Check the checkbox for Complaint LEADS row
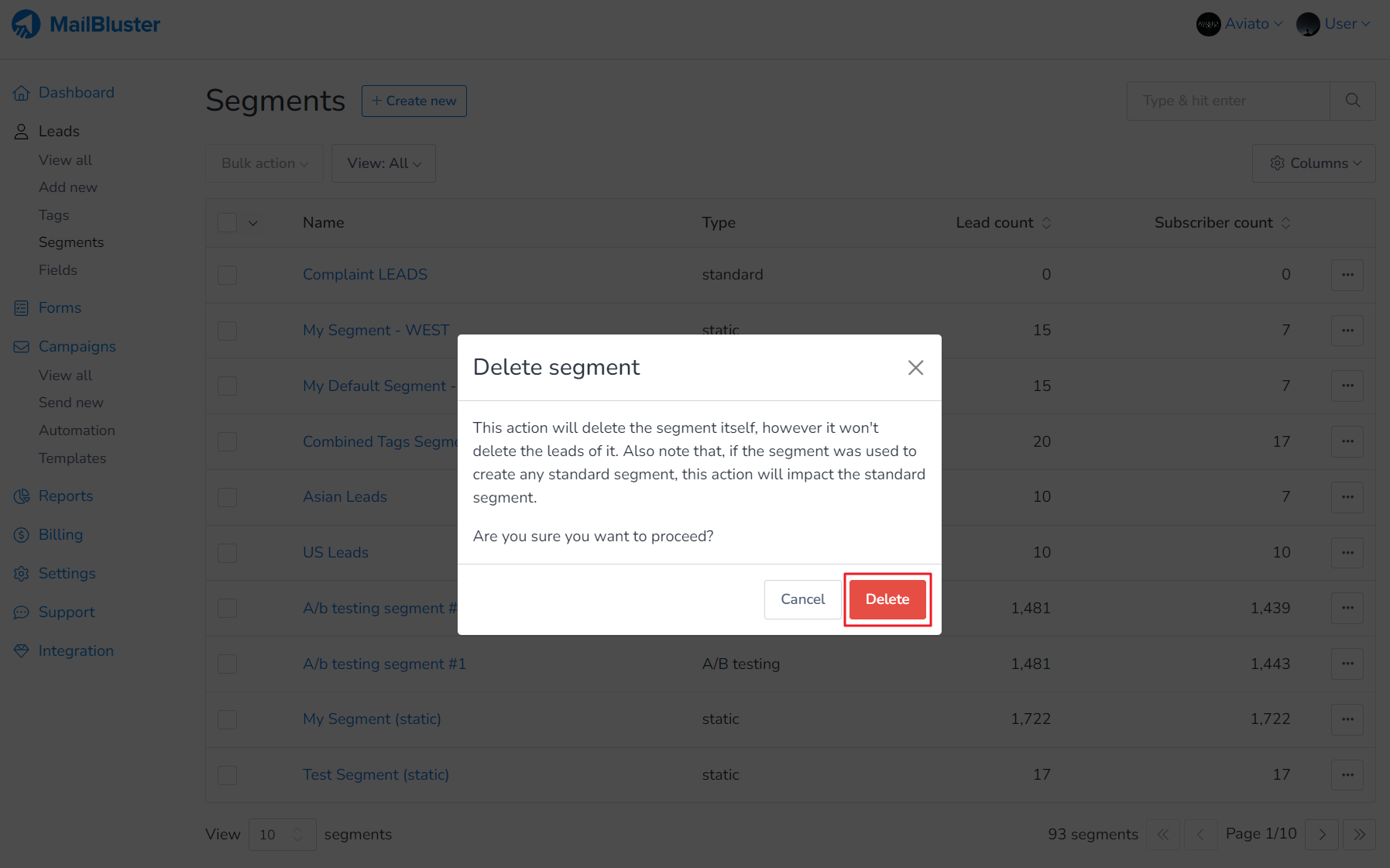1390x868 pixels. click(227, 275)
